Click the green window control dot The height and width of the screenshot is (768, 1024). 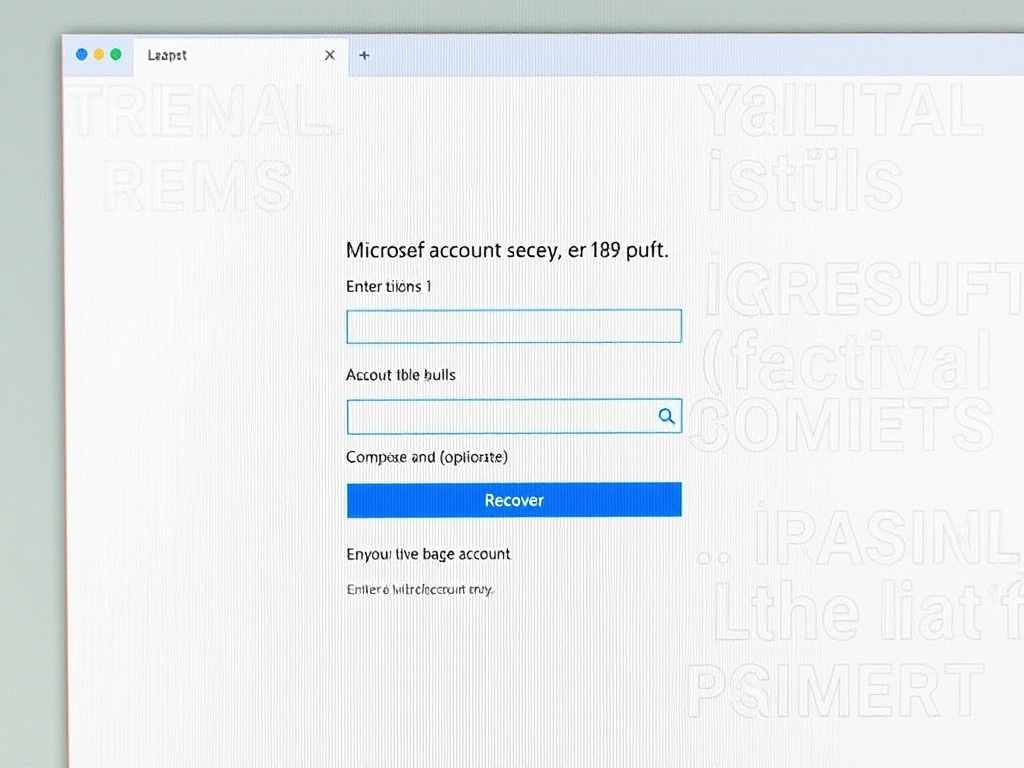[x=116, y=54]
